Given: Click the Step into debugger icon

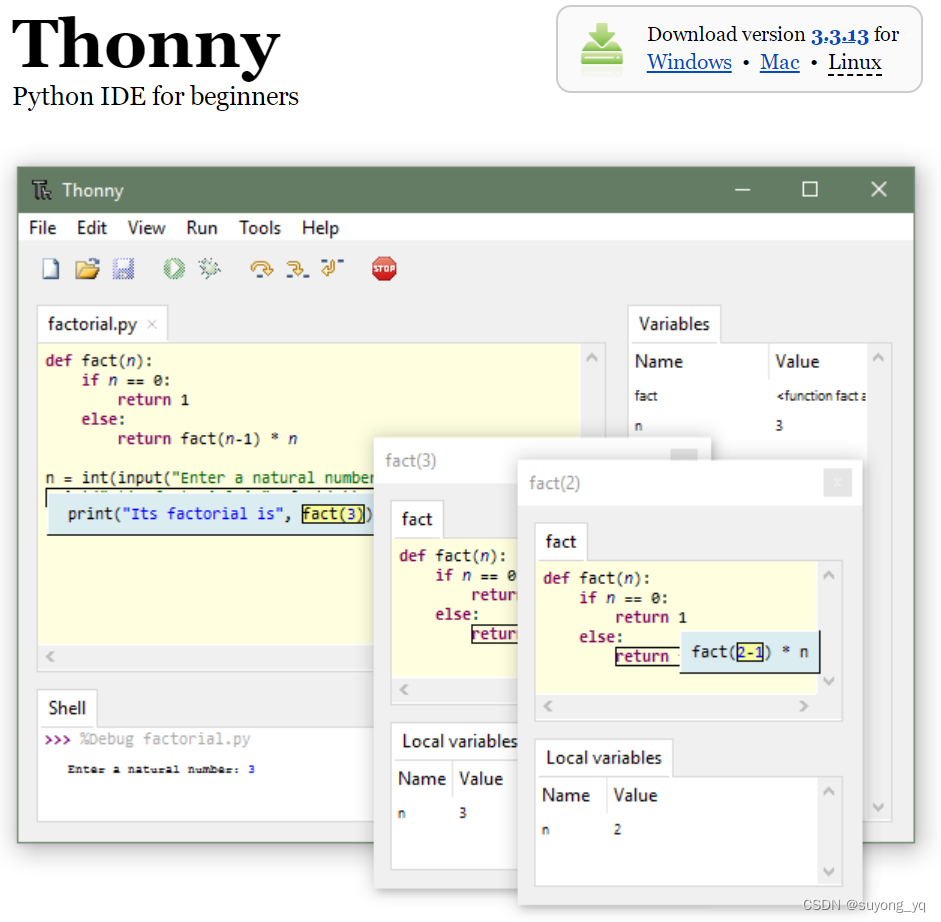Looking at the screenshot, I should point(297,269).
